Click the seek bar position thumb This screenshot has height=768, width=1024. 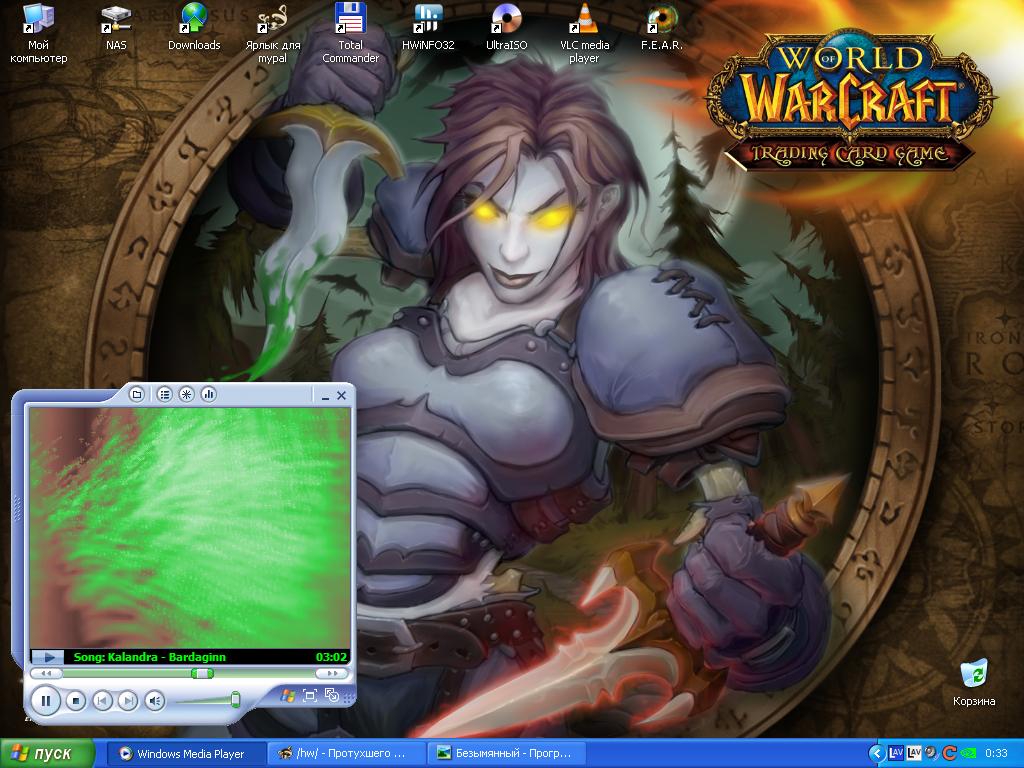[x=202, y=673]
